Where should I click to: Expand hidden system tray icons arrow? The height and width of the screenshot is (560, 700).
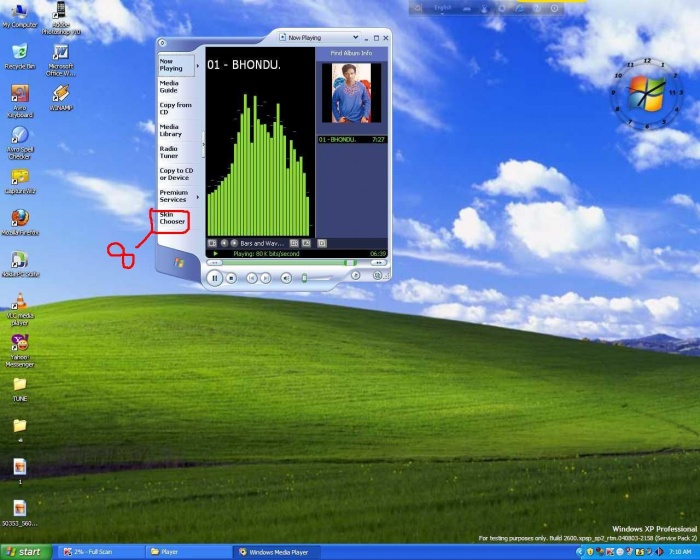coord(579,552)
